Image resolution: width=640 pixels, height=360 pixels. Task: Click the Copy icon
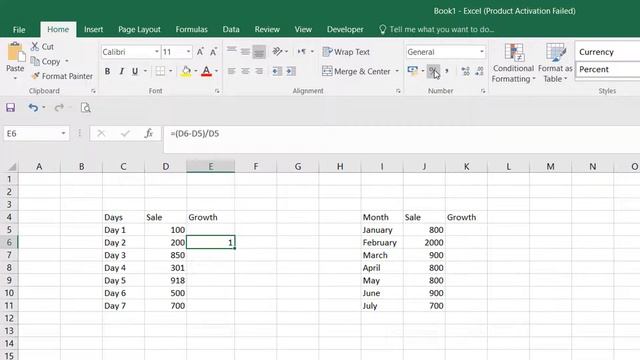click(x=35, y=61)
